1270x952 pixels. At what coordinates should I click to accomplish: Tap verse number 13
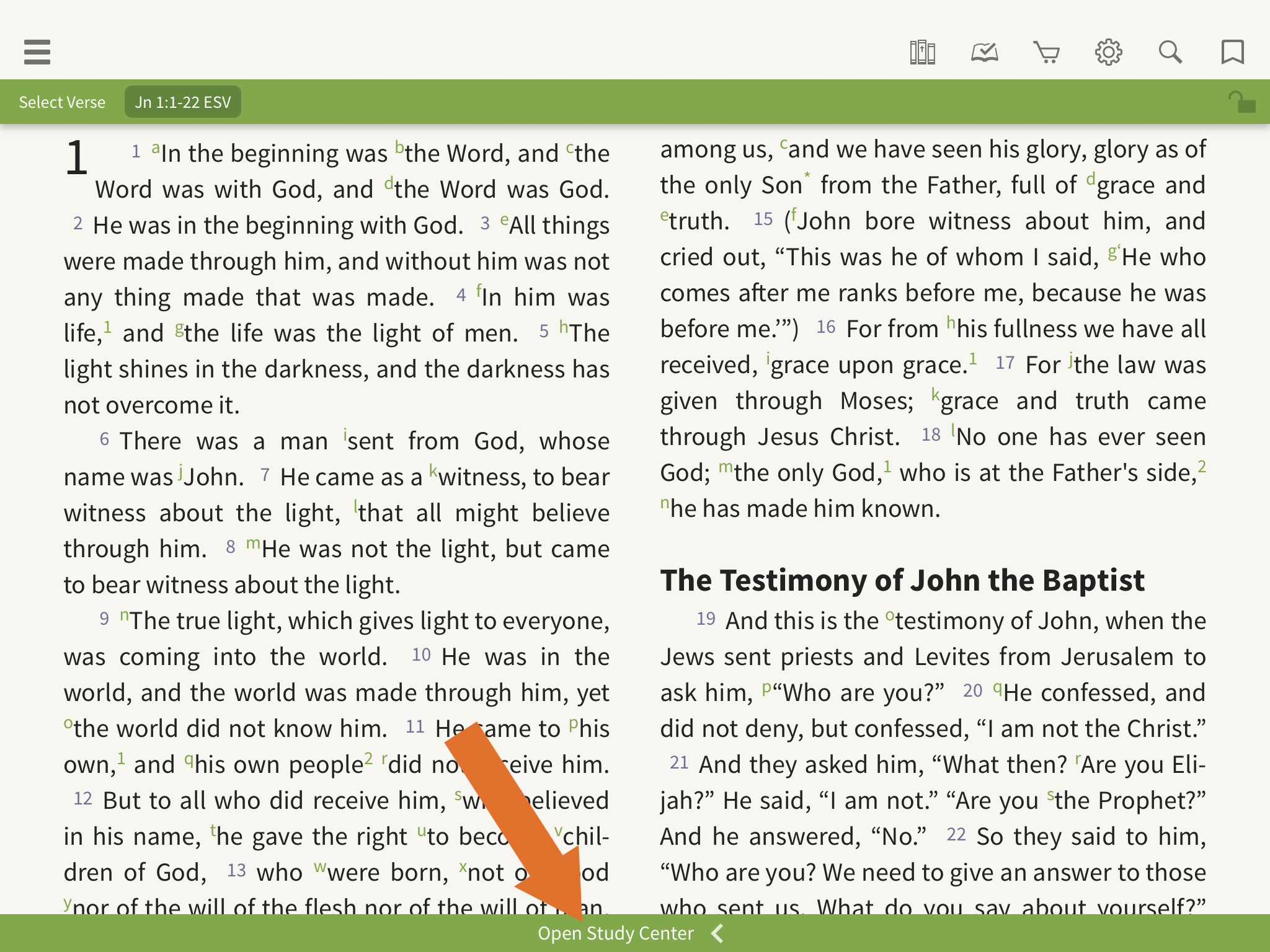tap(236, 870)
